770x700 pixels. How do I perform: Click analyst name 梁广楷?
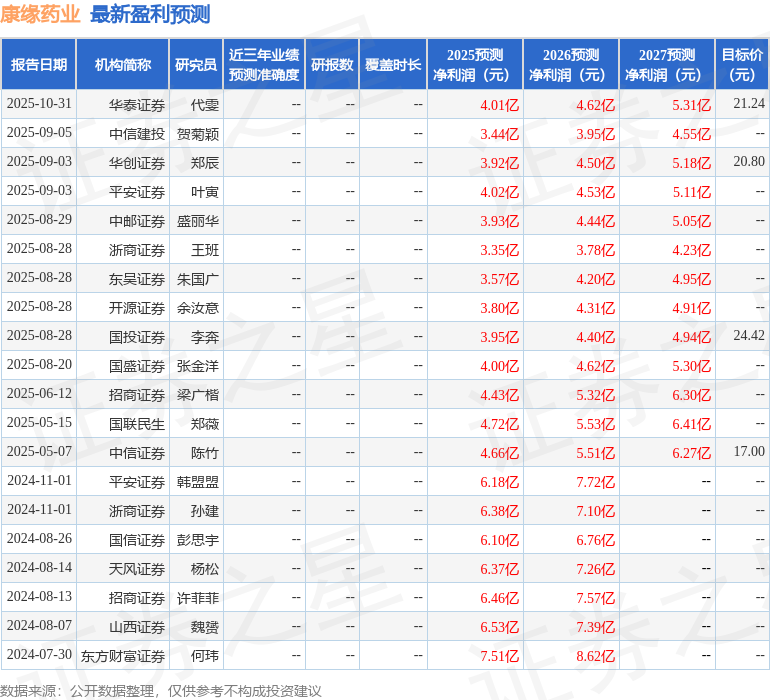198,394
